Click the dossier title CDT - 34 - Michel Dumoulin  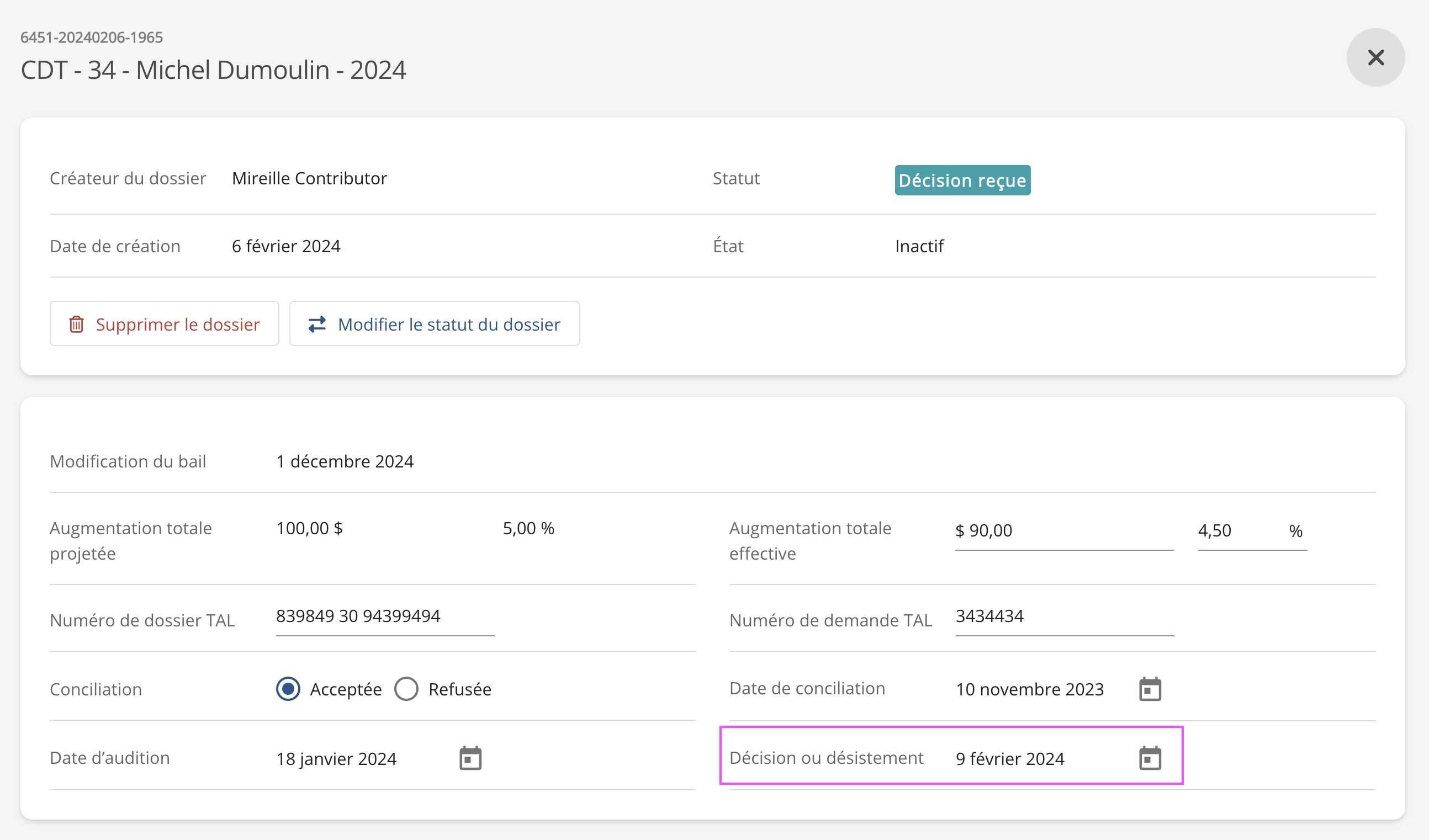click(x=213, y=70)
